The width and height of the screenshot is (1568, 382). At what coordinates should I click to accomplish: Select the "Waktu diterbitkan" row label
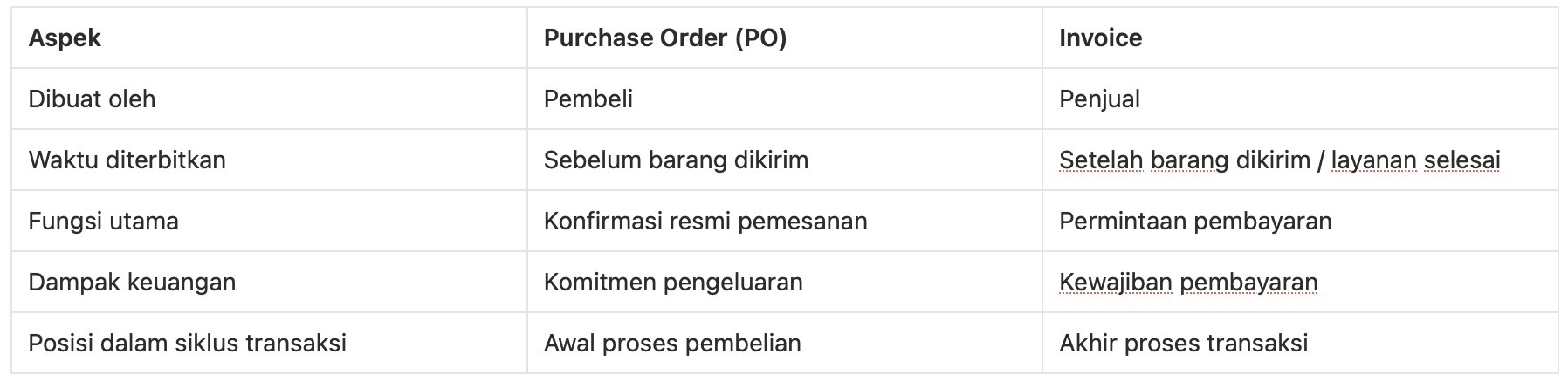point(127,160)
